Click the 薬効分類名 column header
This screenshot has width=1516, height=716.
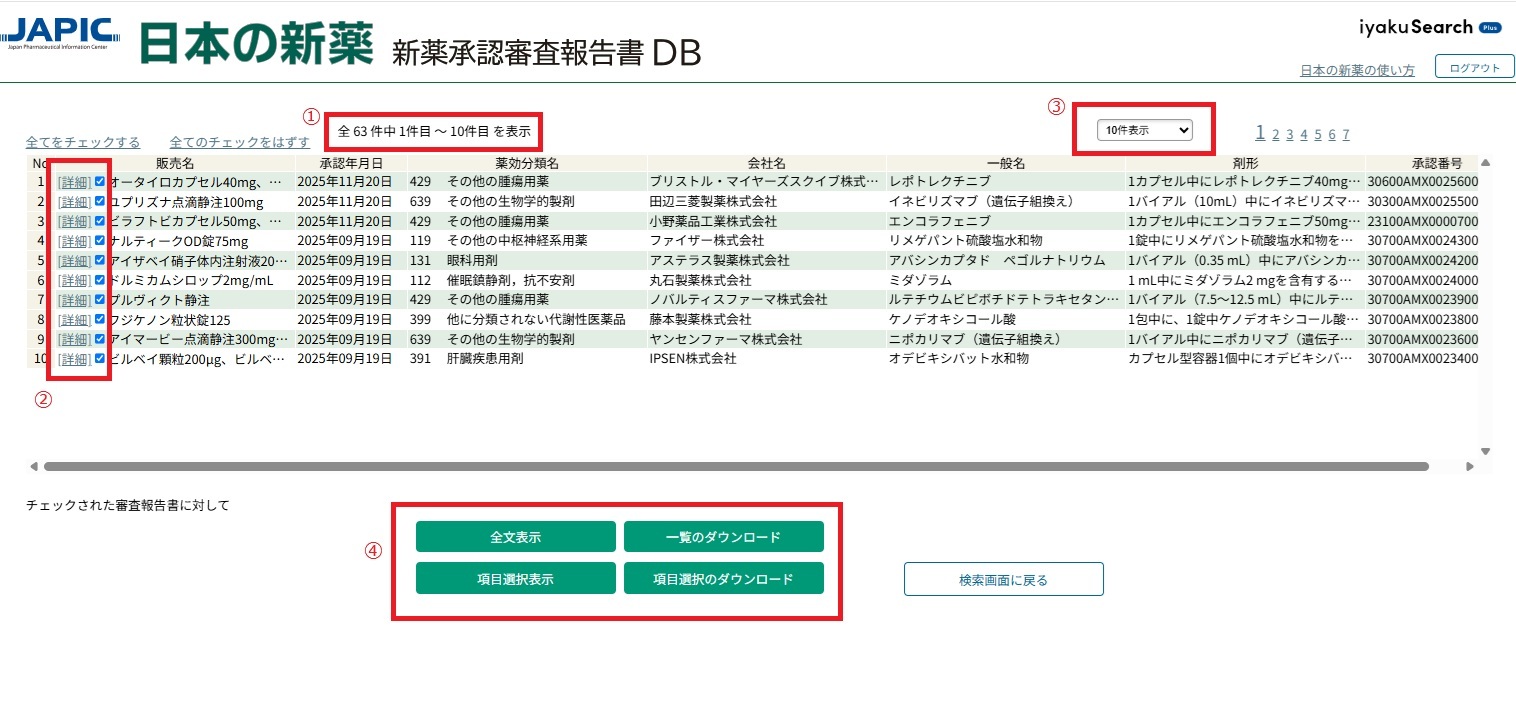point(527,163)
